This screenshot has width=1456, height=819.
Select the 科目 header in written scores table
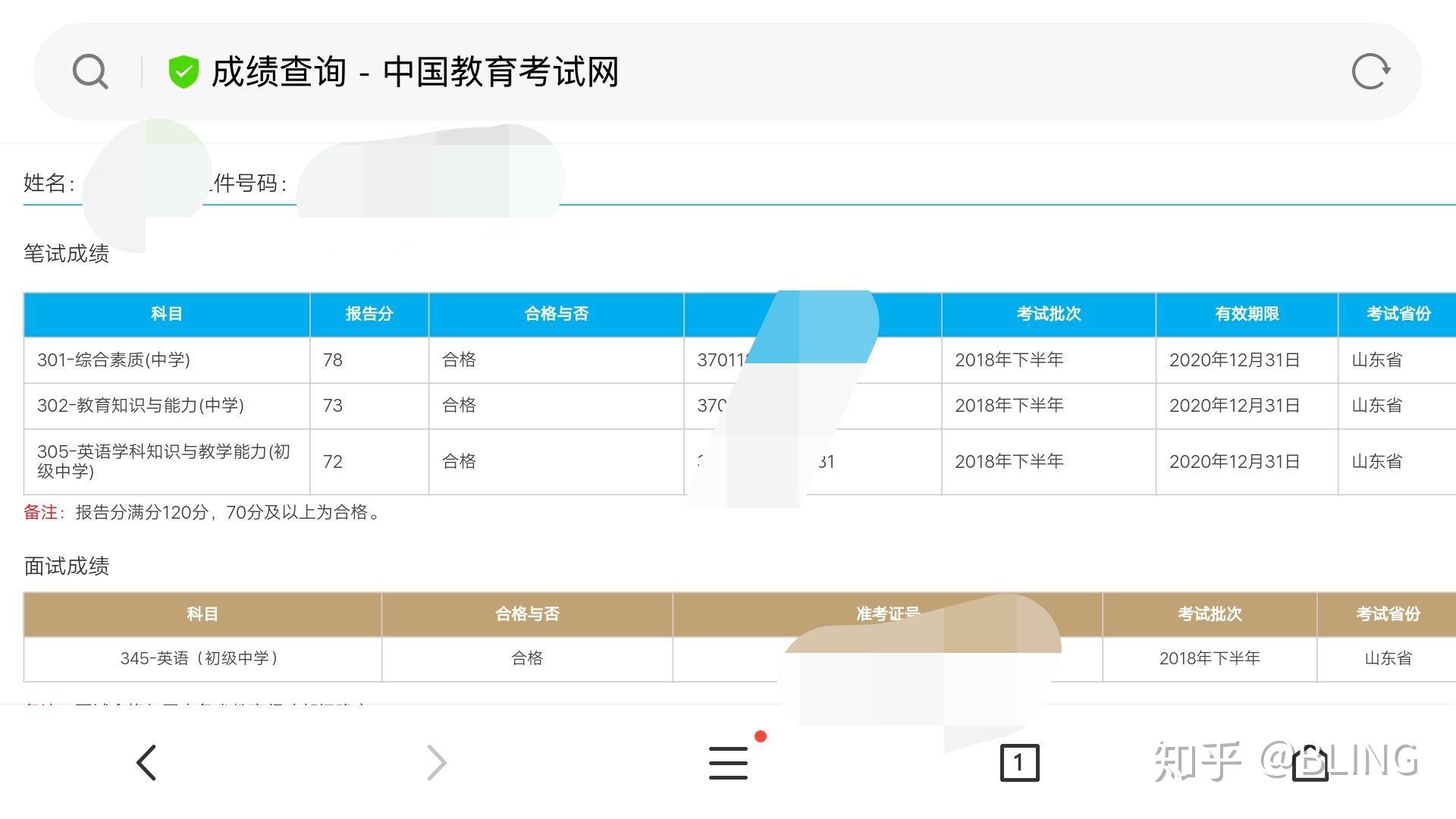pyautogui.click(x=166, y=314)
